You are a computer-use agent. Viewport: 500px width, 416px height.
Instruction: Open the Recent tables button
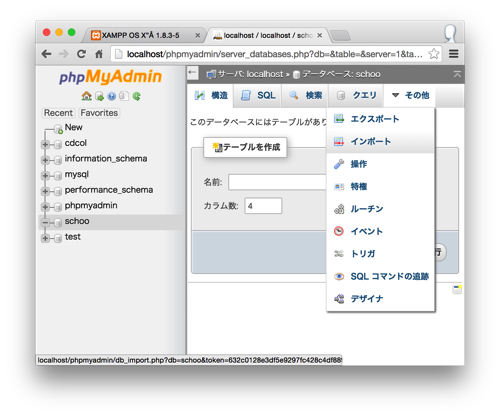tap(58, 113)
